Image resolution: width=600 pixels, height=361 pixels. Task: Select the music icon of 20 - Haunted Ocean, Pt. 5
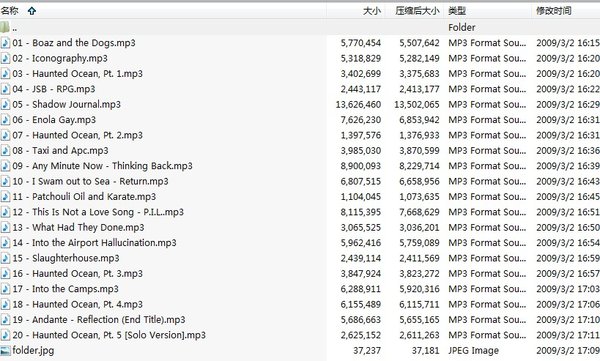pyautogui.click(x=5, y=335)
